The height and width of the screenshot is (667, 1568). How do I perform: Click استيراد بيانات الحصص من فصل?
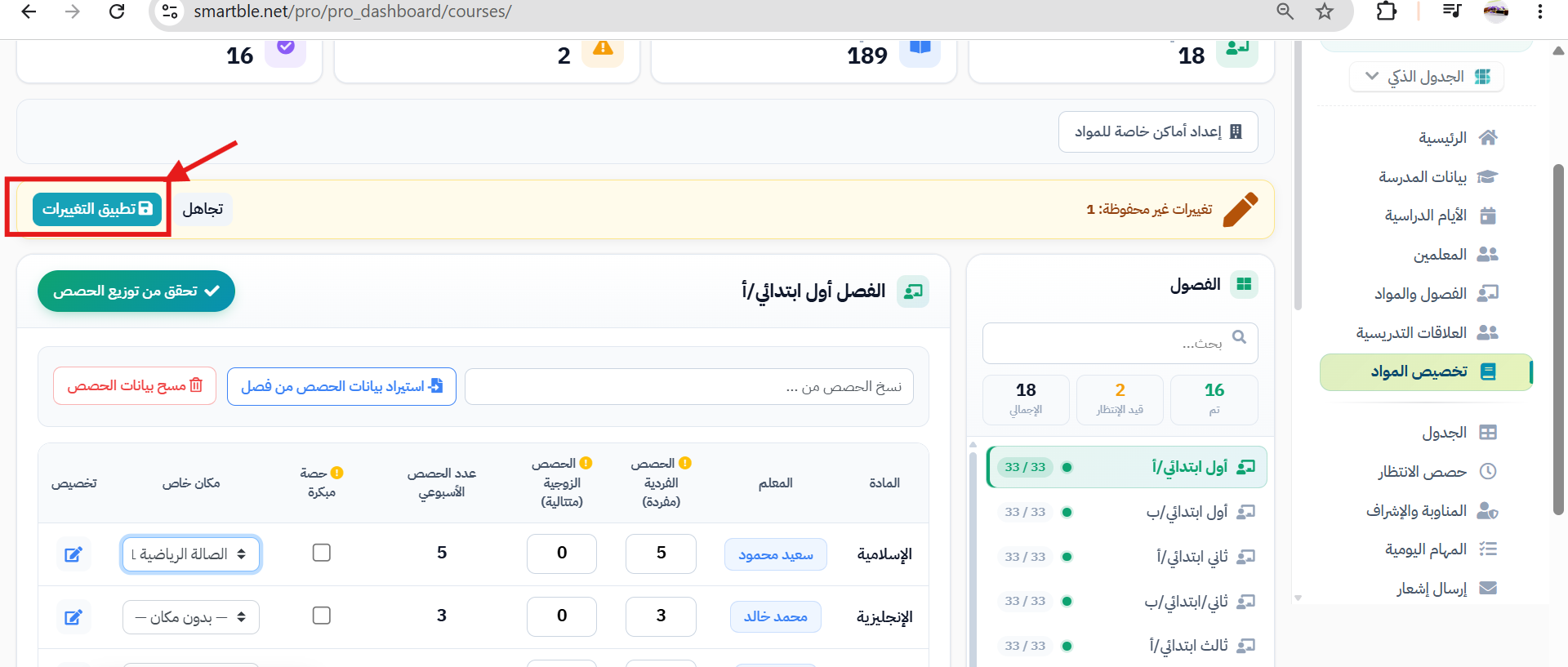[341, 386]
